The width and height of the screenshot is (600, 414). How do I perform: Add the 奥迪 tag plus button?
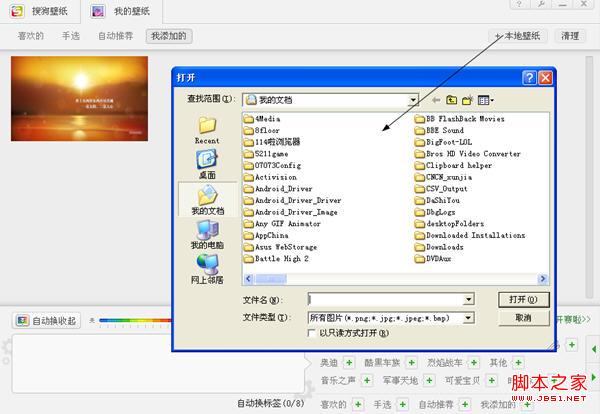click(x=349, y=362)
